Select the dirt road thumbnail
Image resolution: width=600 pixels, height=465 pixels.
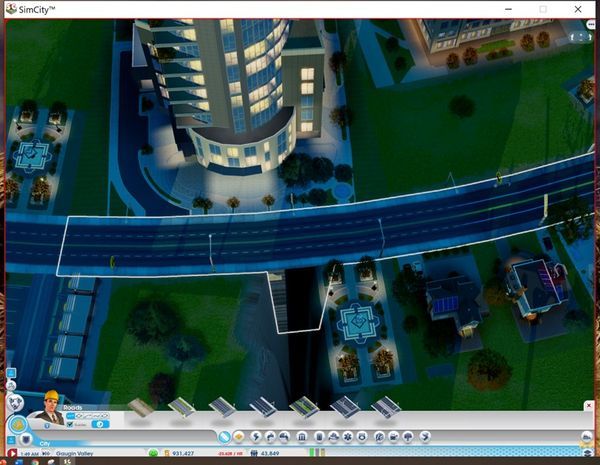coord(140,408)
